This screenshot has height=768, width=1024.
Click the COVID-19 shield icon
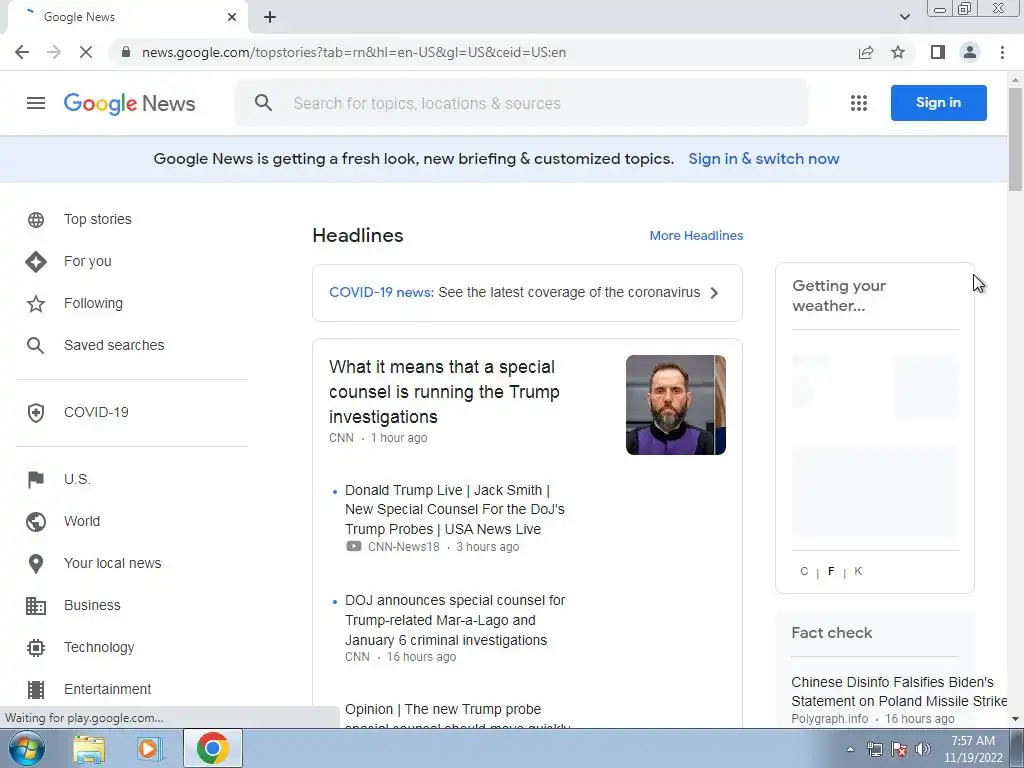coord(36,413)
